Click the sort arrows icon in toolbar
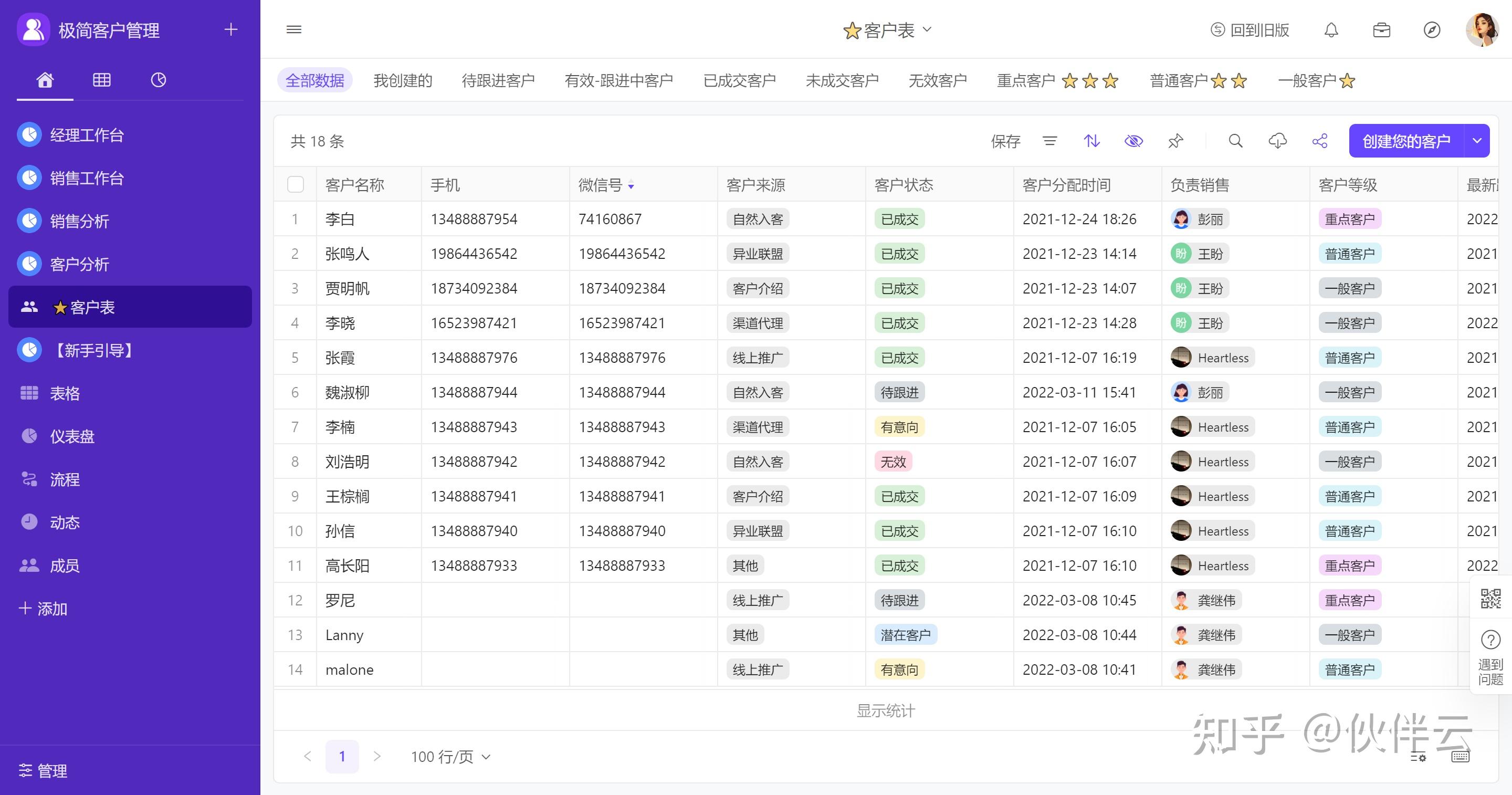 [1091, 141]
